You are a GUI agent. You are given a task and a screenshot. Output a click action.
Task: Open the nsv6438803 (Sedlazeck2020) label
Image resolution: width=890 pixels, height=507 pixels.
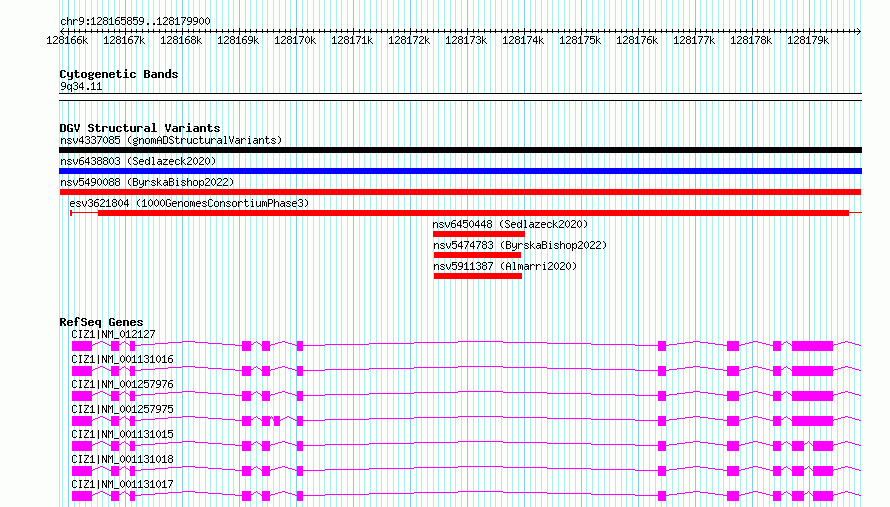coord(138,161)
